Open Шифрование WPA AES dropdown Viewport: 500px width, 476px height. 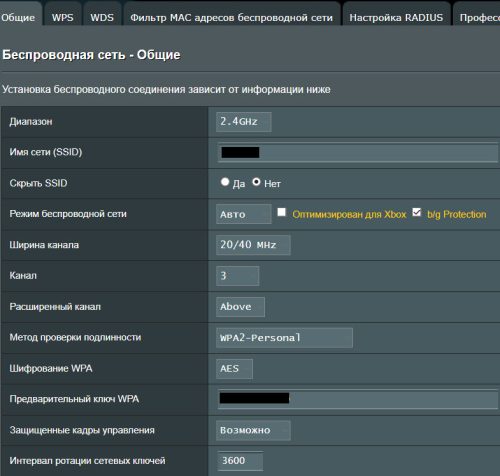pyautogui.click(x=234, y=369)
